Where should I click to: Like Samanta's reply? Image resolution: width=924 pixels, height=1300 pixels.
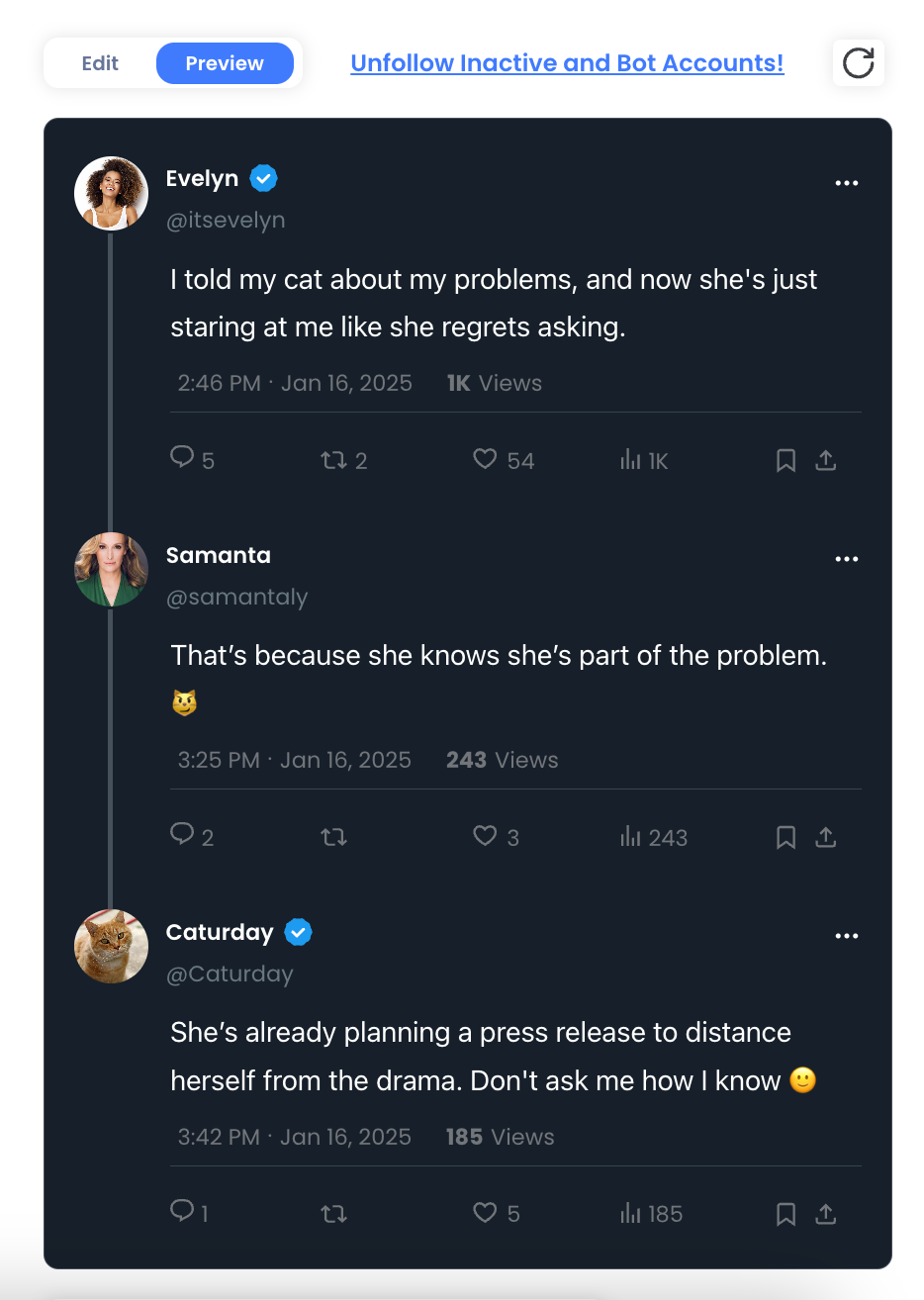[x=485, y=836]
